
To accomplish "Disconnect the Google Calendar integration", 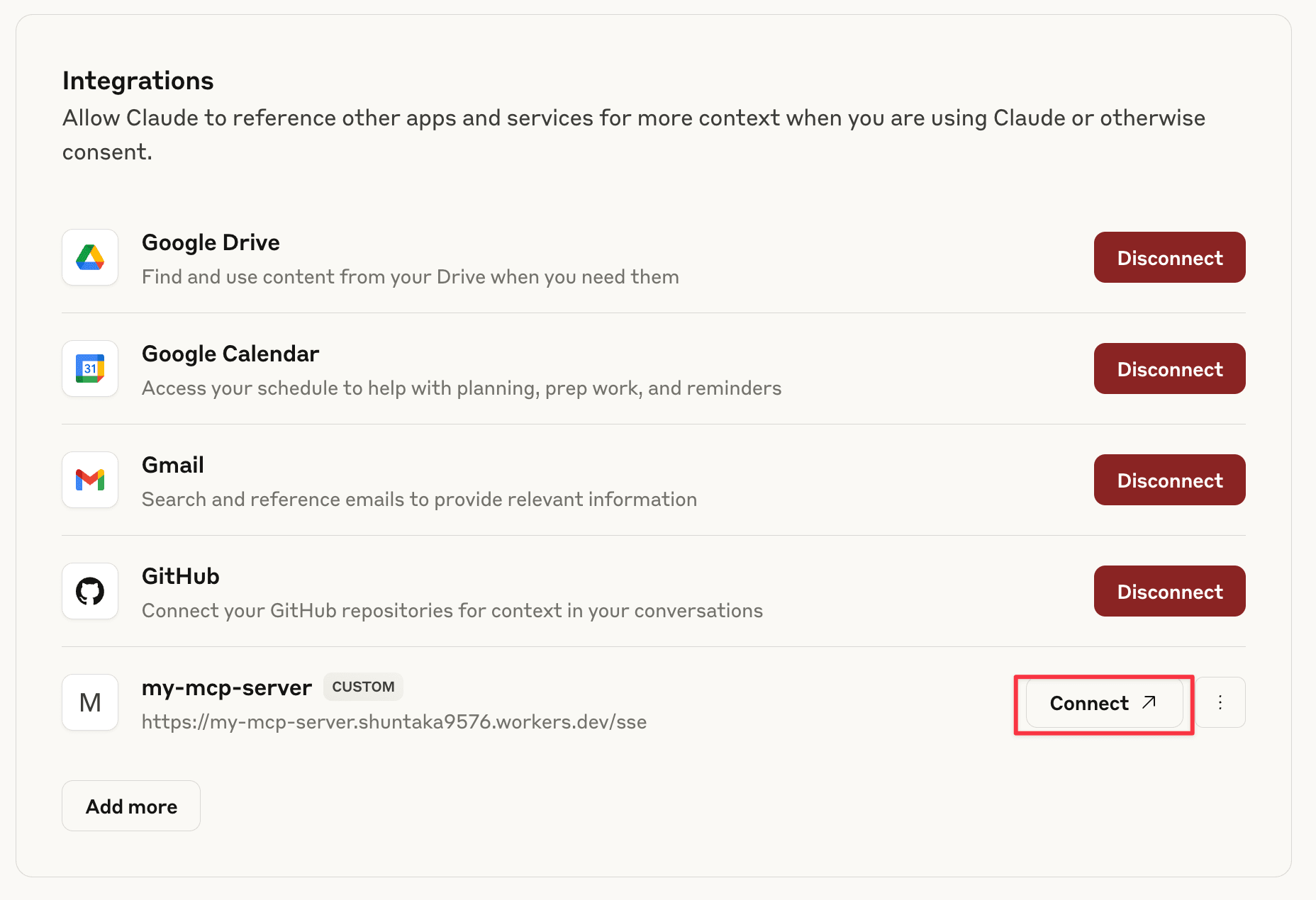I will [1169, 369].
